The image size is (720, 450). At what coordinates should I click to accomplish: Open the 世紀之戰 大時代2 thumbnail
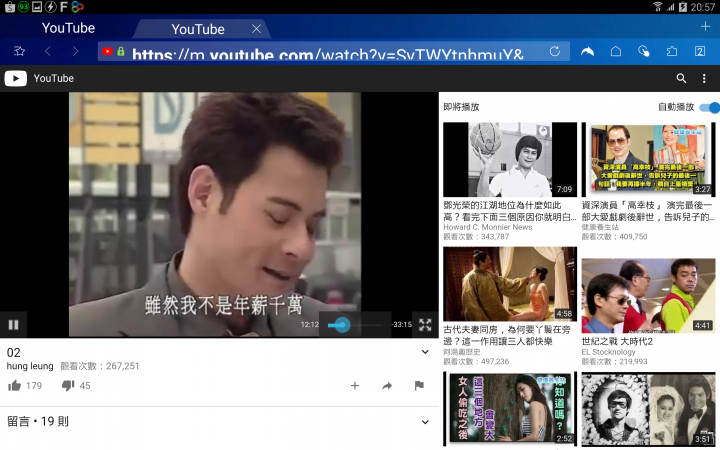pyautogui.click(x=648, y=296)
